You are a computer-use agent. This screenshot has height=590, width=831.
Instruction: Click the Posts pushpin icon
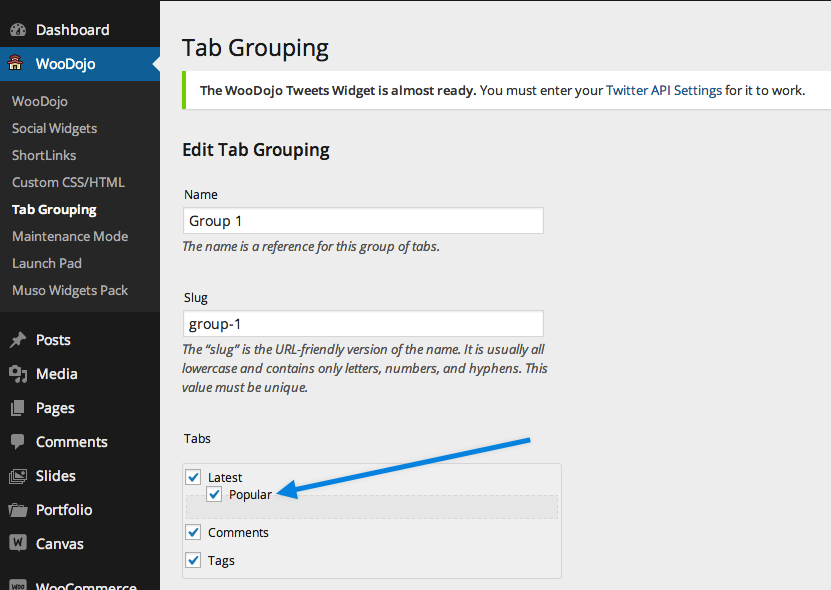(x=18, y=340)
